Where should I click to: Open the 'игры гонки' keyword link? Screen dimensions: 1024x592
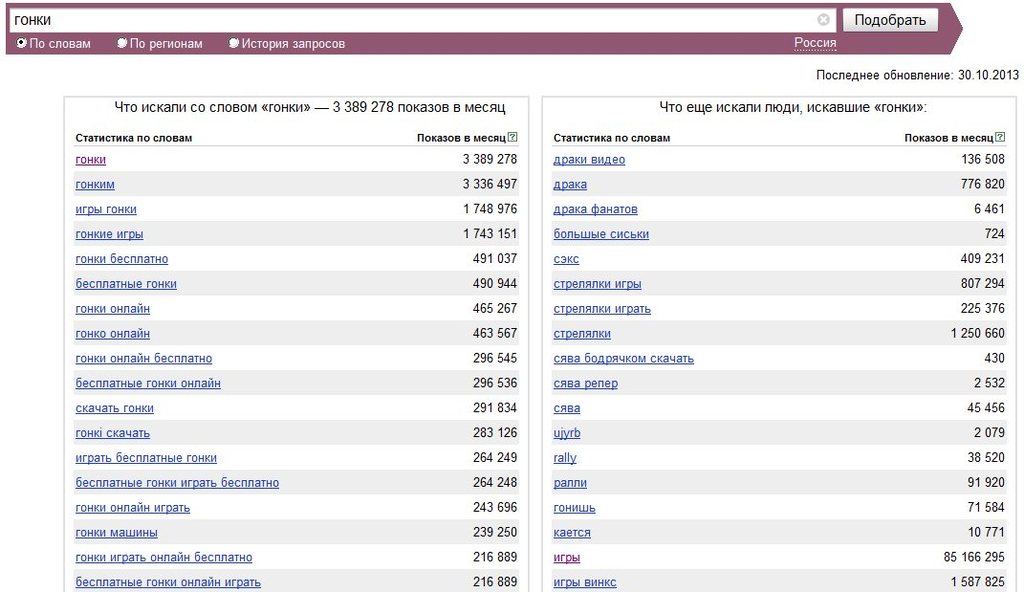[106, 209]
